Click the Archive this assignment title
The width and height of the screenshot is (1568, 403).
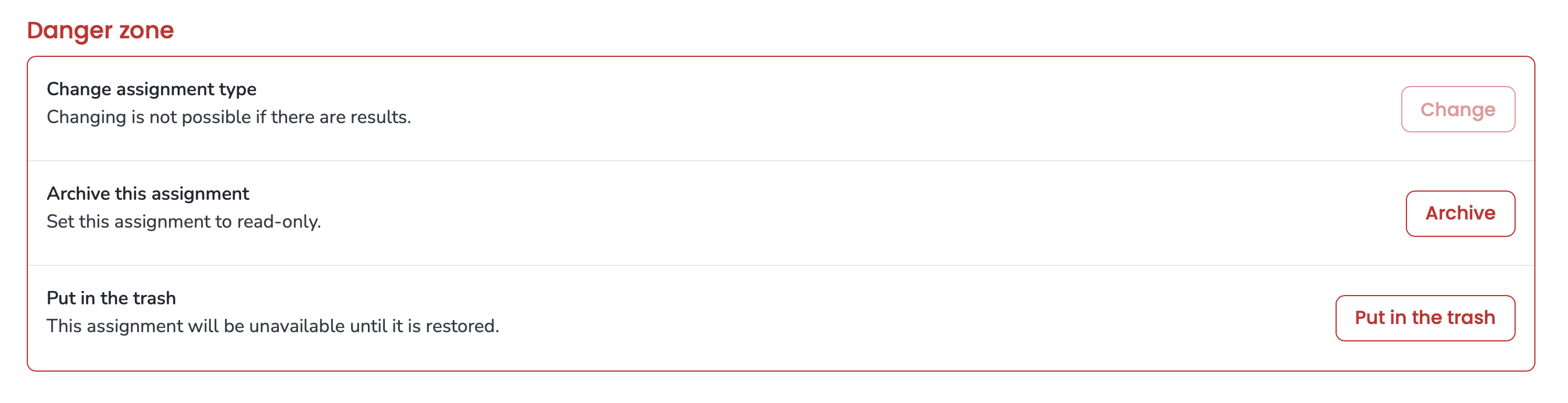coord(148,194)
